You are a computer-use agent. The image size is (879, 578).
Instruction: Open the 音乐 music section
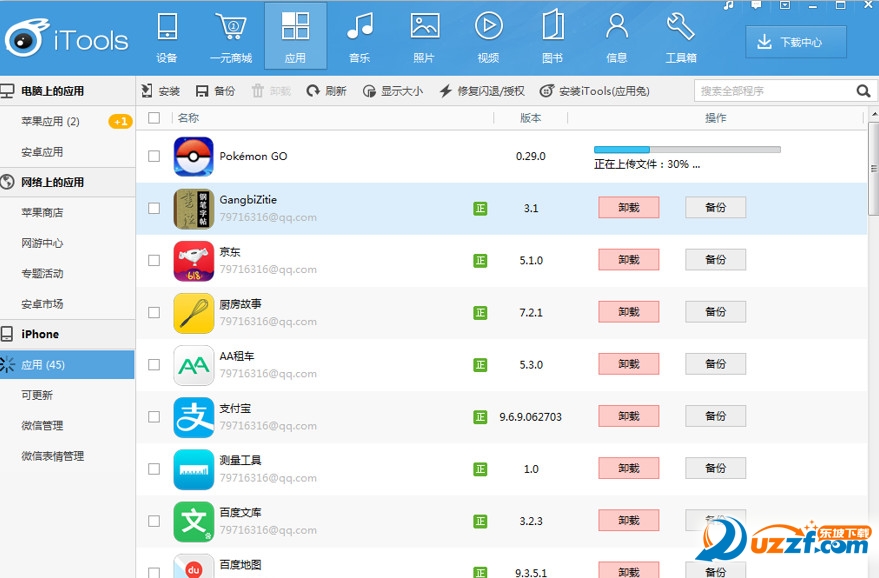(360, 36)
